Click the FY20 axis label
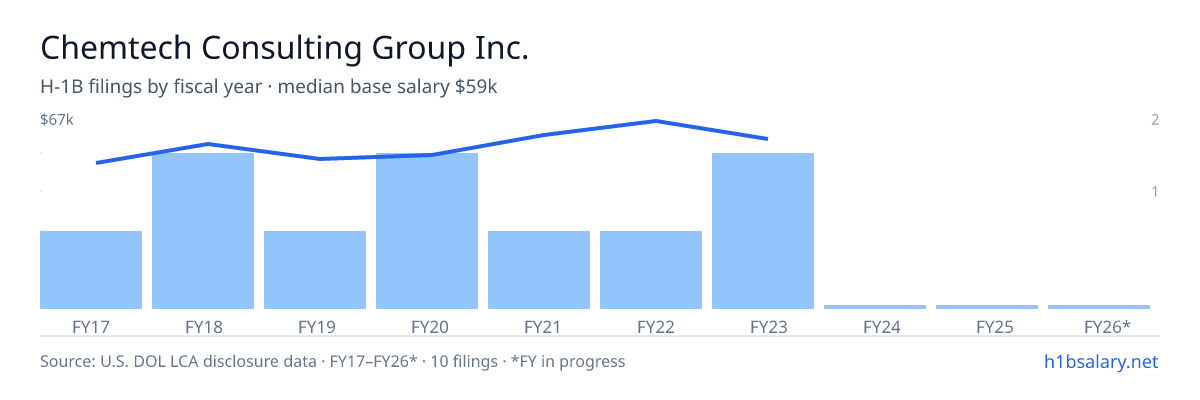 [x=427, y=327]
